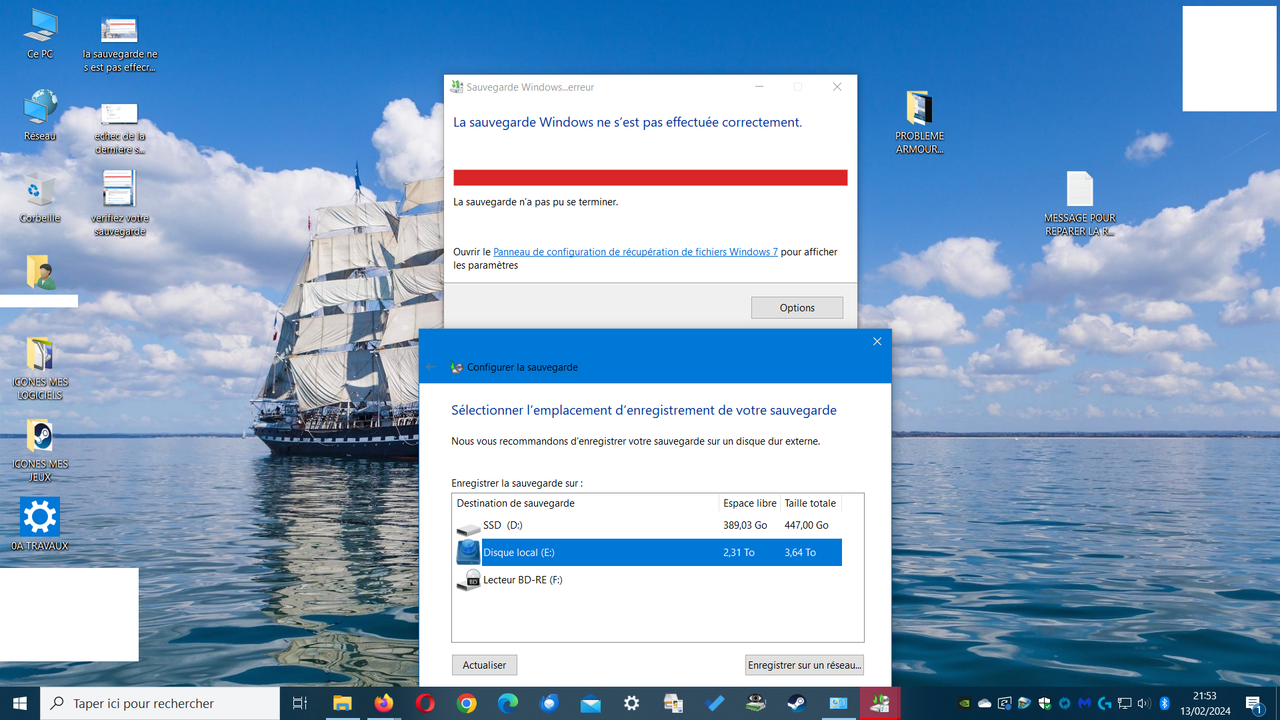
Task: Click the Options button in the error dialog
Action: point(796,307)
